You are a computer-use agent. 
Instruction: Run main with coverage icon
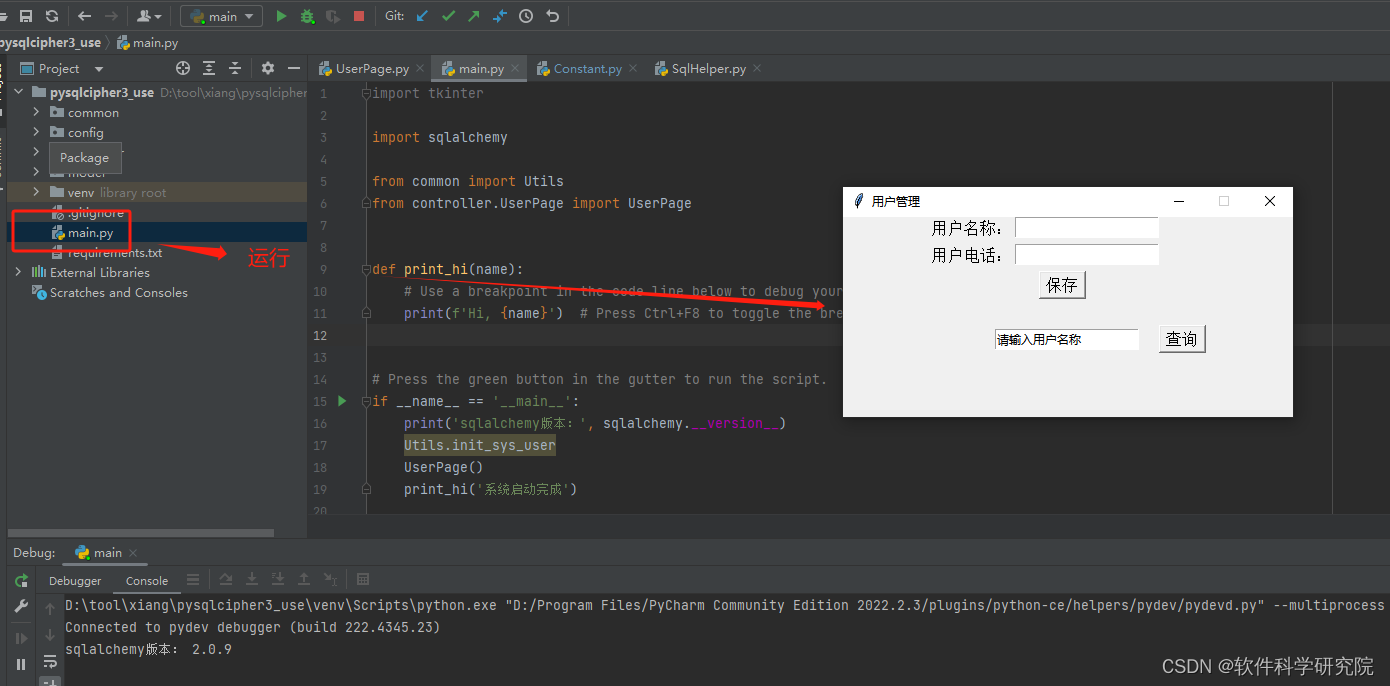[333, 16]
